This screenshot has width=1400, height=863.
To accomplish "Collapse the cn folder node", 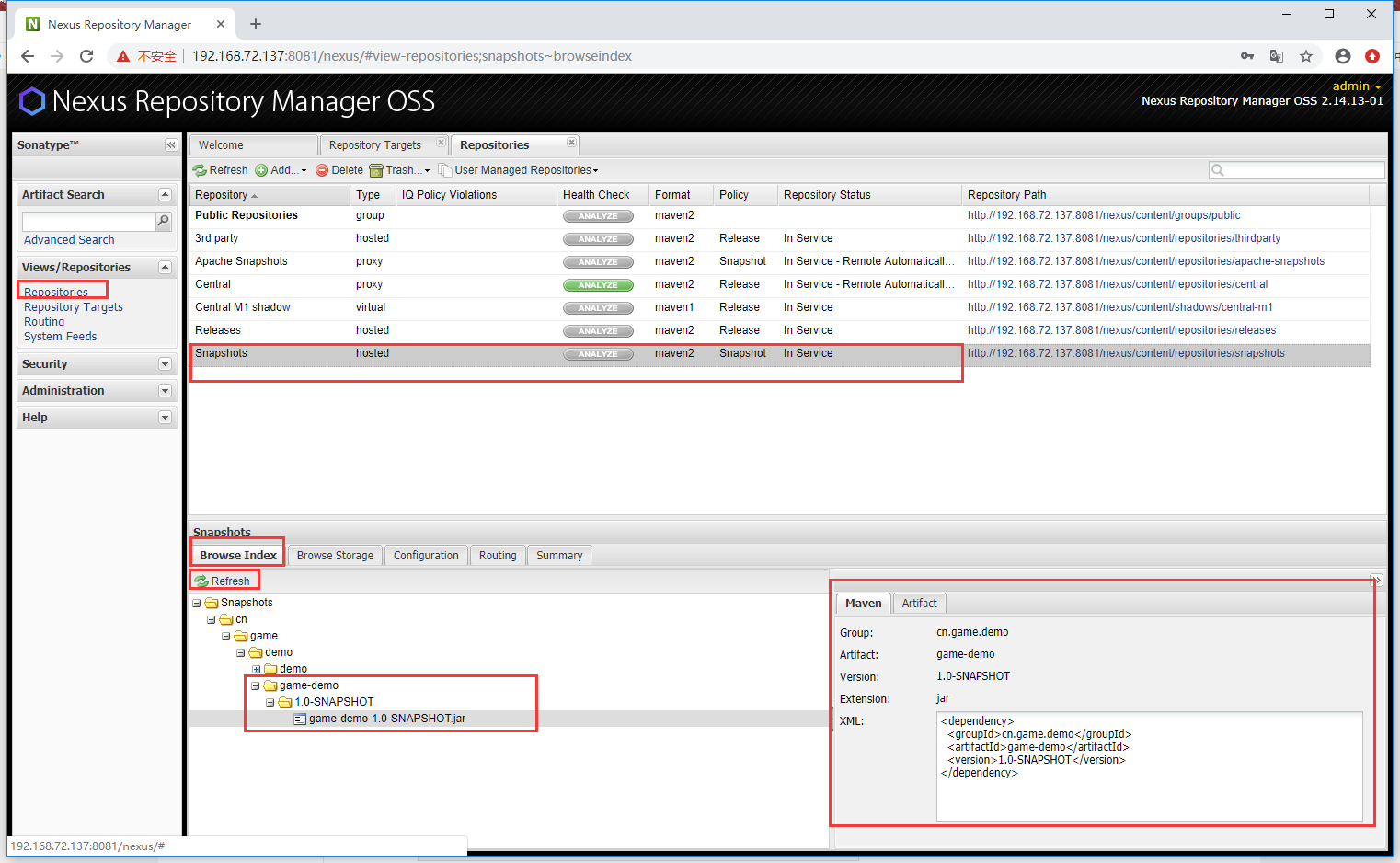I will [212, 620].
